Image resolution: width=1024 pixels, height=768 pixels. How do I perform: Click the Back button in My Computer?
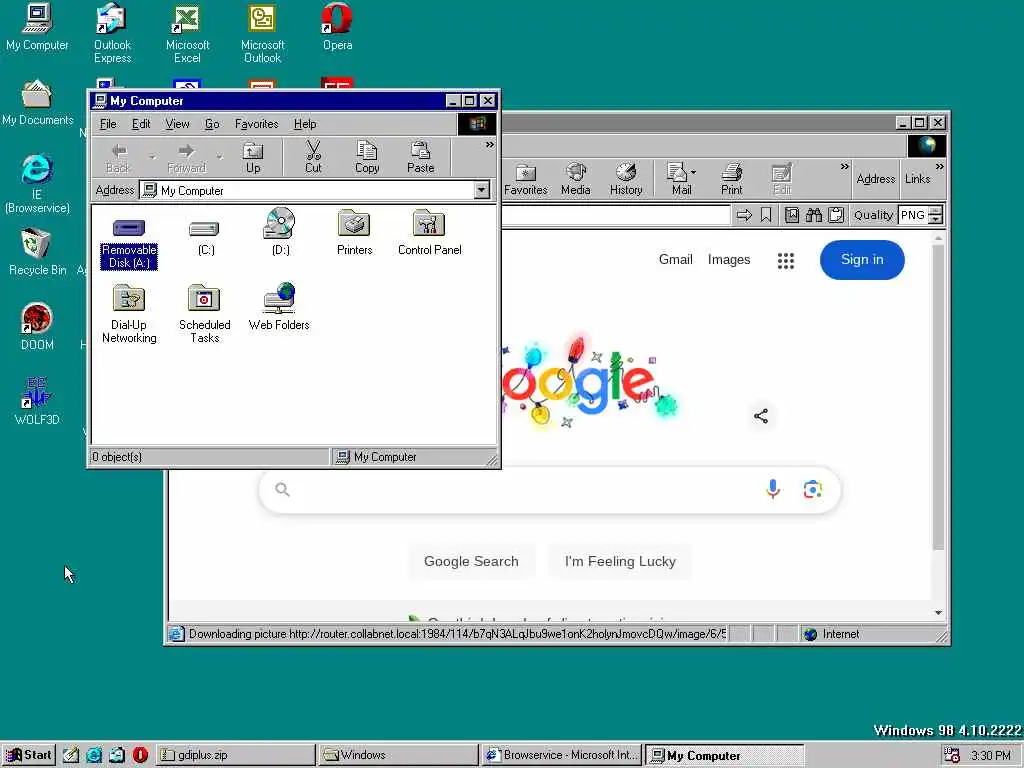pyautogui.click(x=118, y=158)
